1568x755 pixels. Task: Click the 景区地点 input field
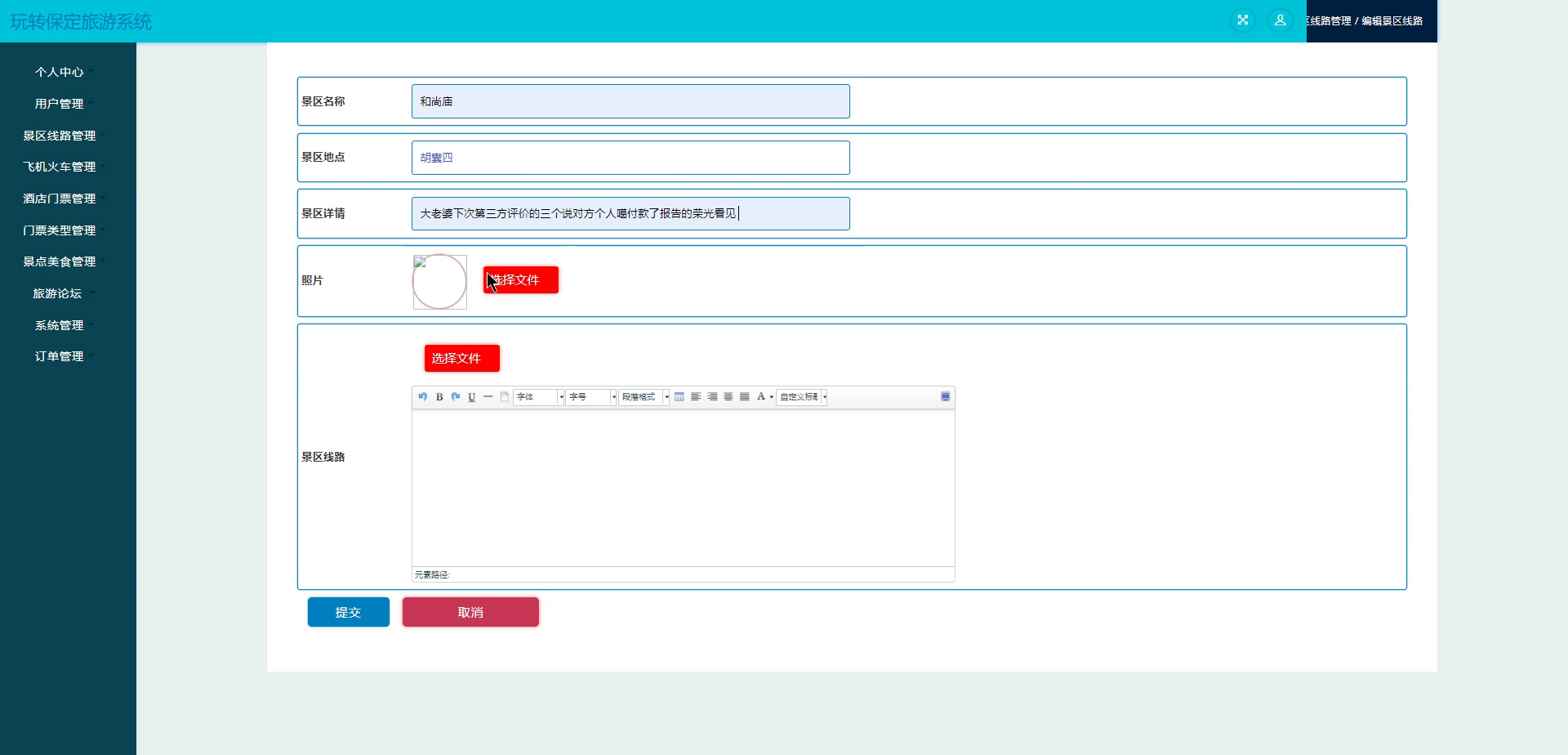pos(630,158)
